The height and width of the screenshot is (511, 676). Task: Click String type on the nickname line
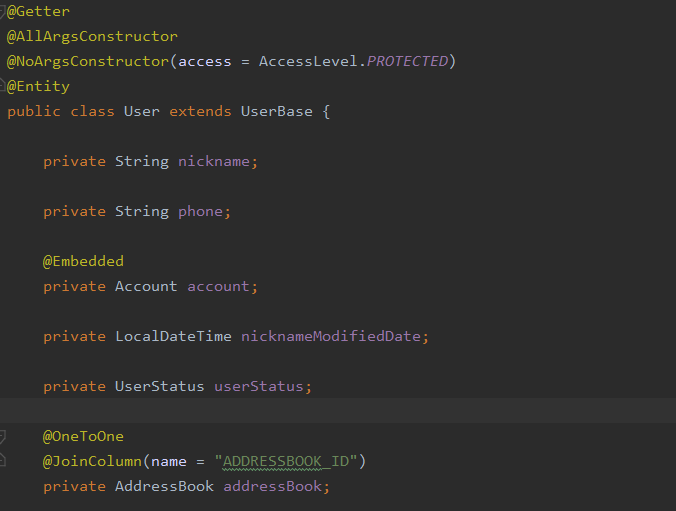(142, 162)
